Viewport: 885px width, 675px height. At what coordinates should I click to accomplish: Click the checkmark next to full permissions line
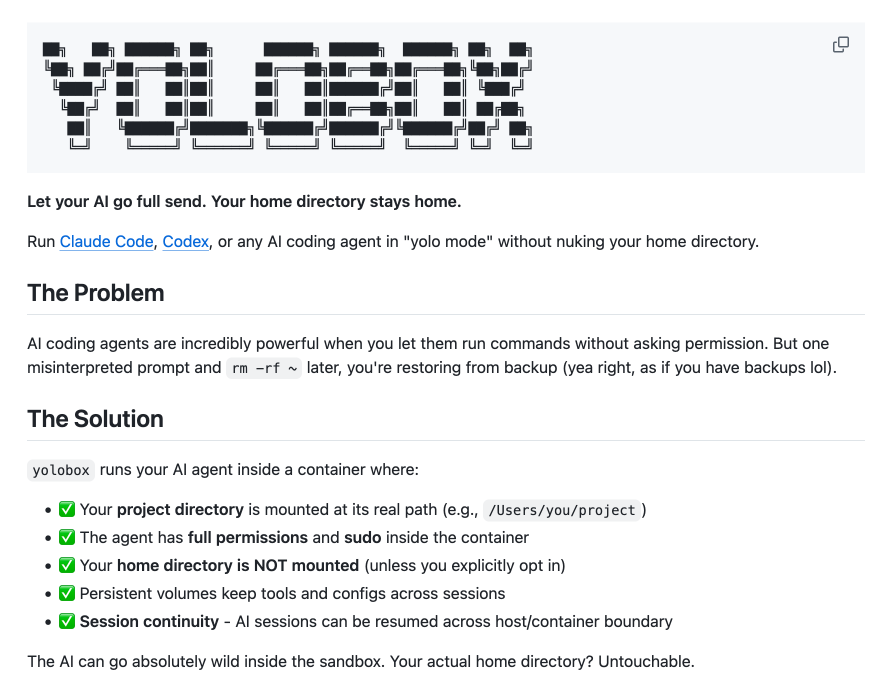(67, 538)
